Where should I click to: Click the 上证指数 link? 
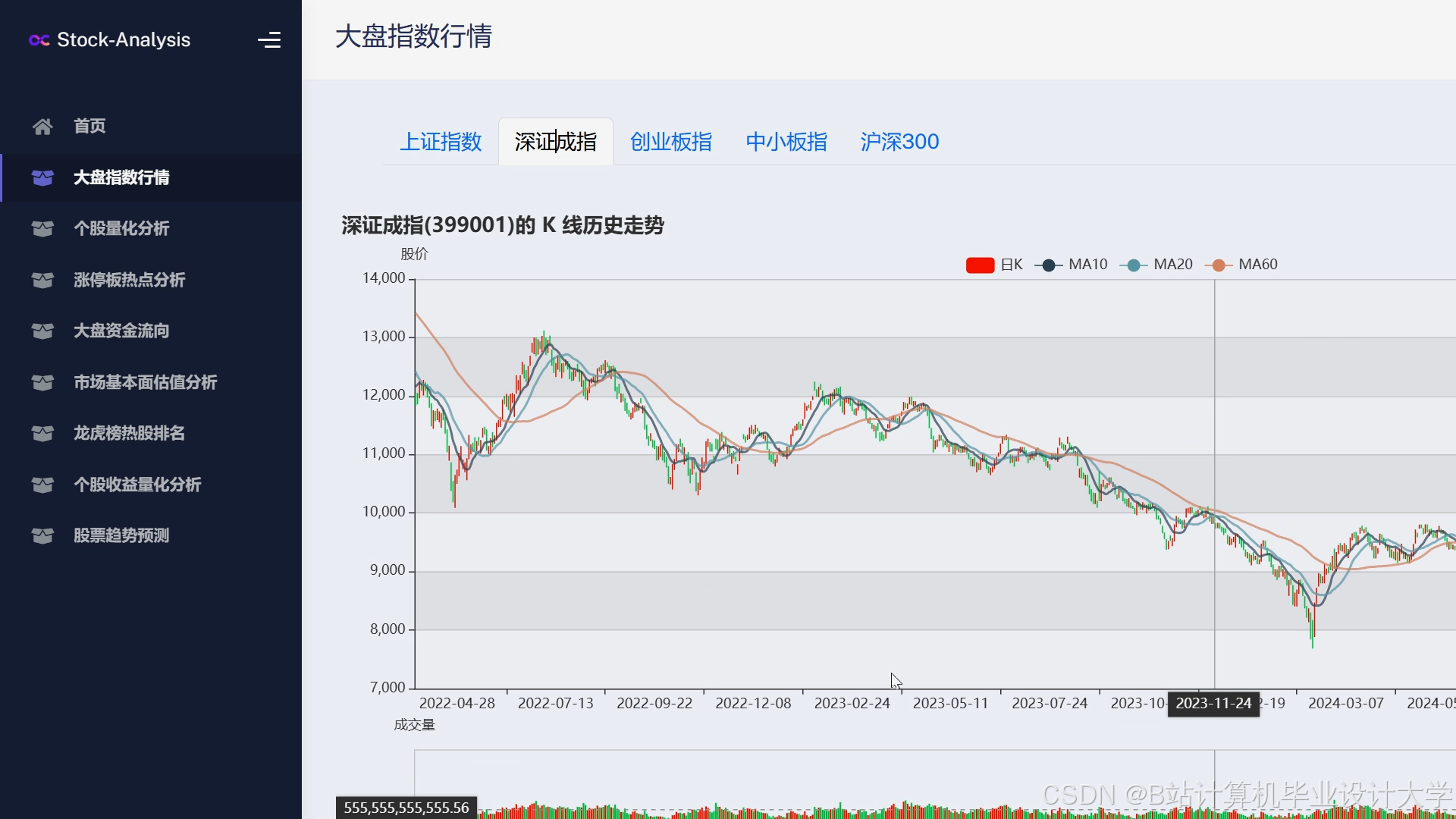441,141
